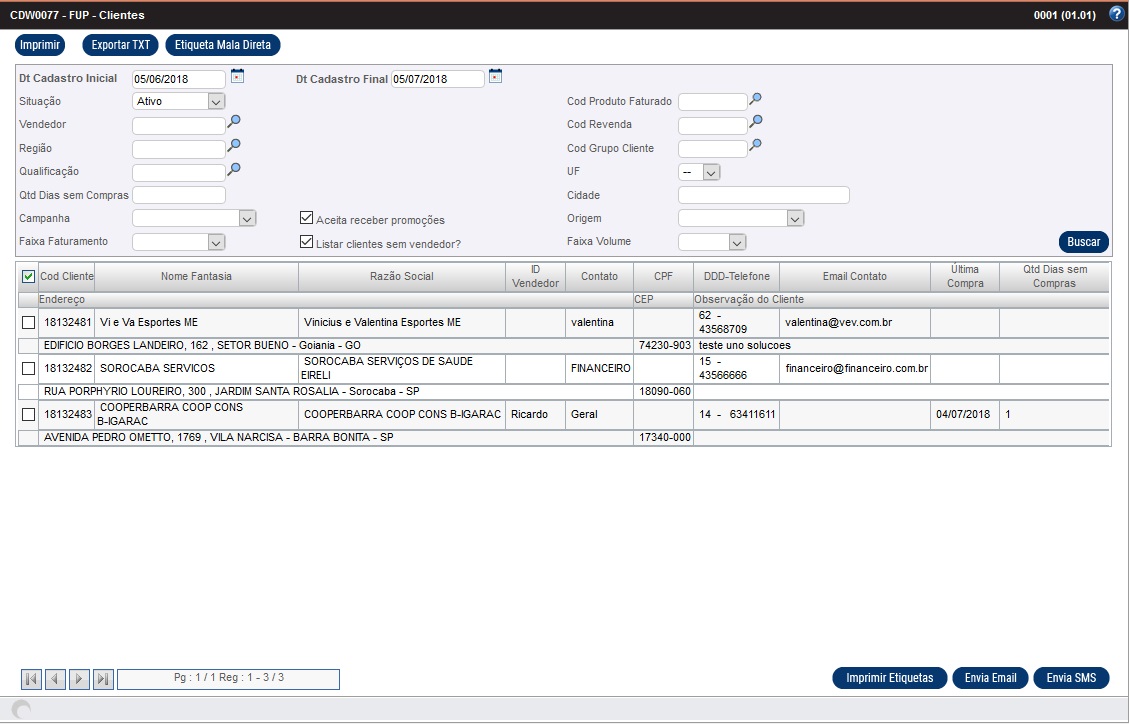Open Cod Produto Faturado lookup icon
This screenshot has height=724, width=1129.
pyautogui.click(x=756, y=99)
